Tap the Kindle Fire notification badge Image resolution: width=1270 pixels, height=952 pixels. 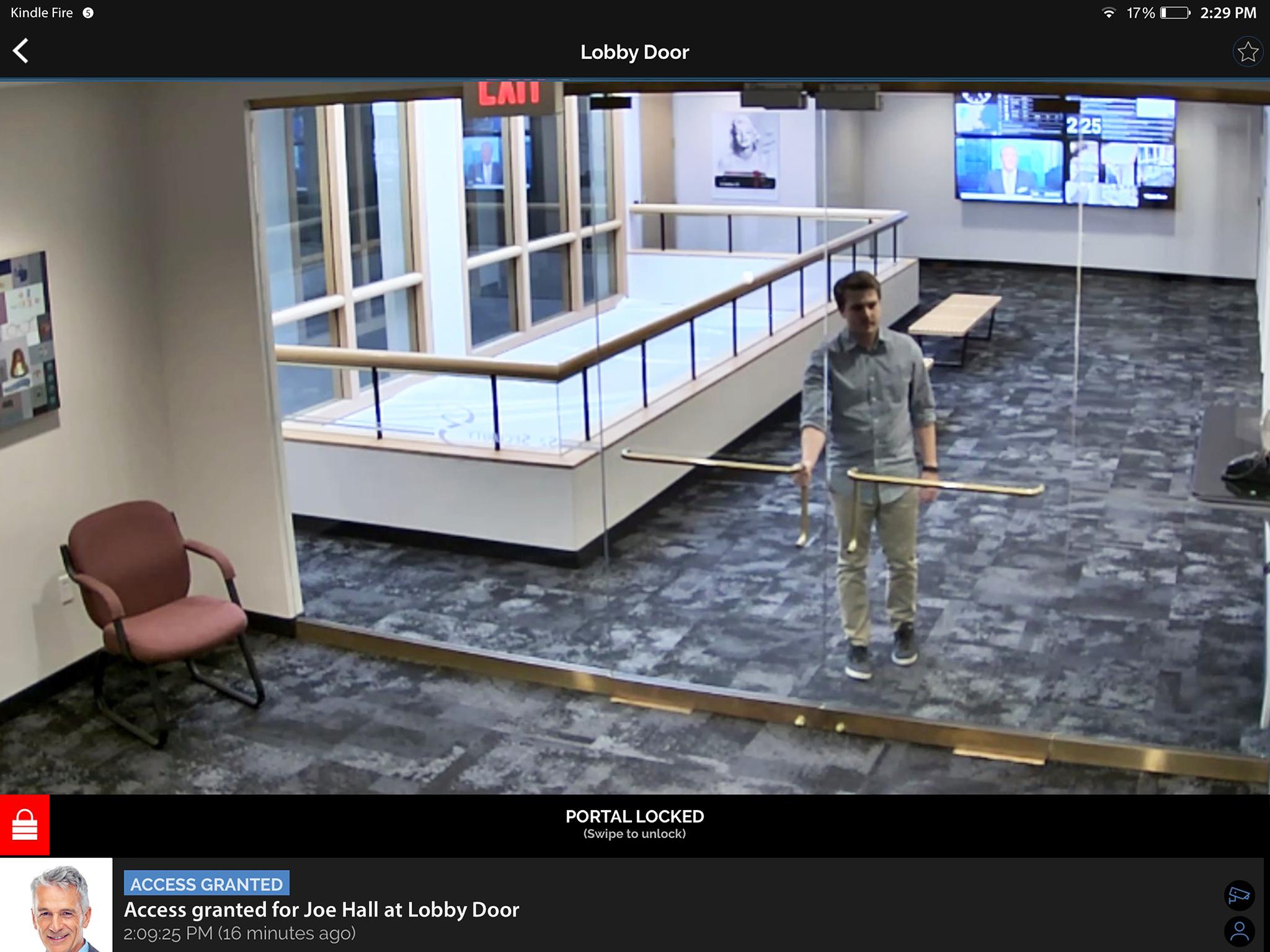tap(88, 13)
